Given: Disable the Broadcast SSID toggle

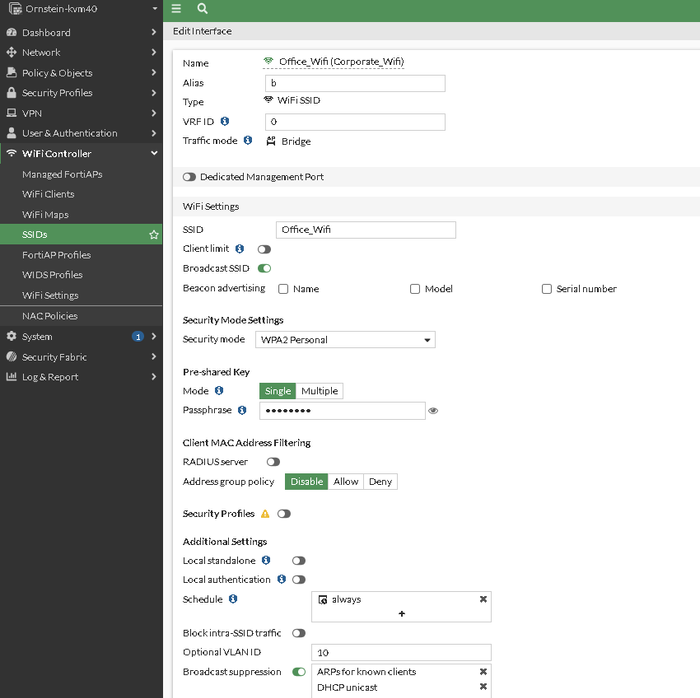Looking at the screenshot, I should click(x=265, y=268).
